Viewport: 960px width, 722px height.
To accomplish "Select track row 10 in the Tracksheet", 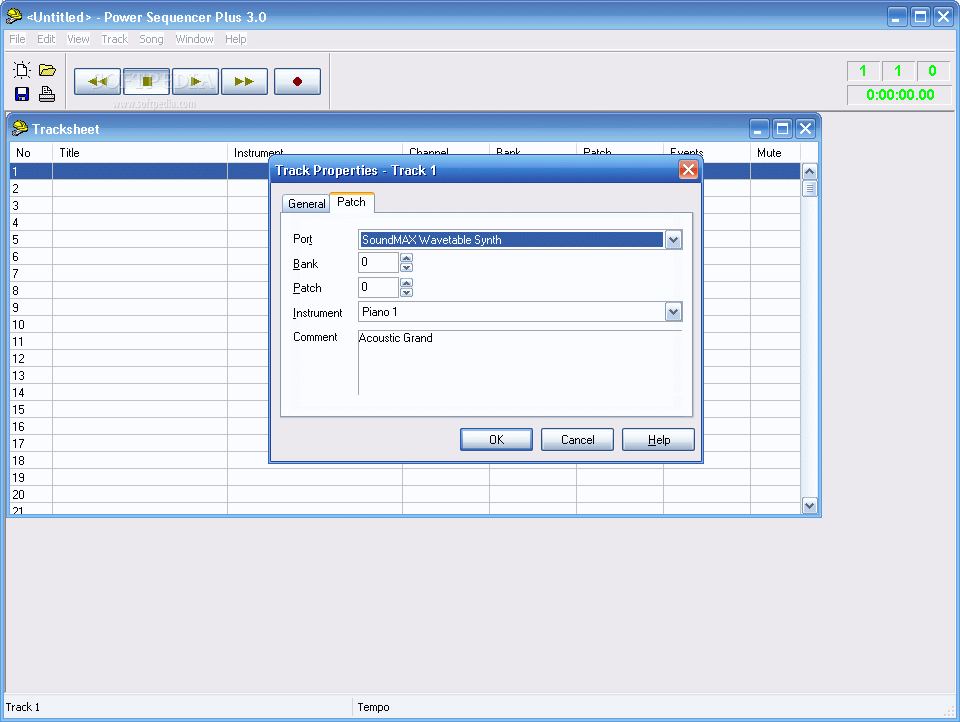I will click(405, 325).
